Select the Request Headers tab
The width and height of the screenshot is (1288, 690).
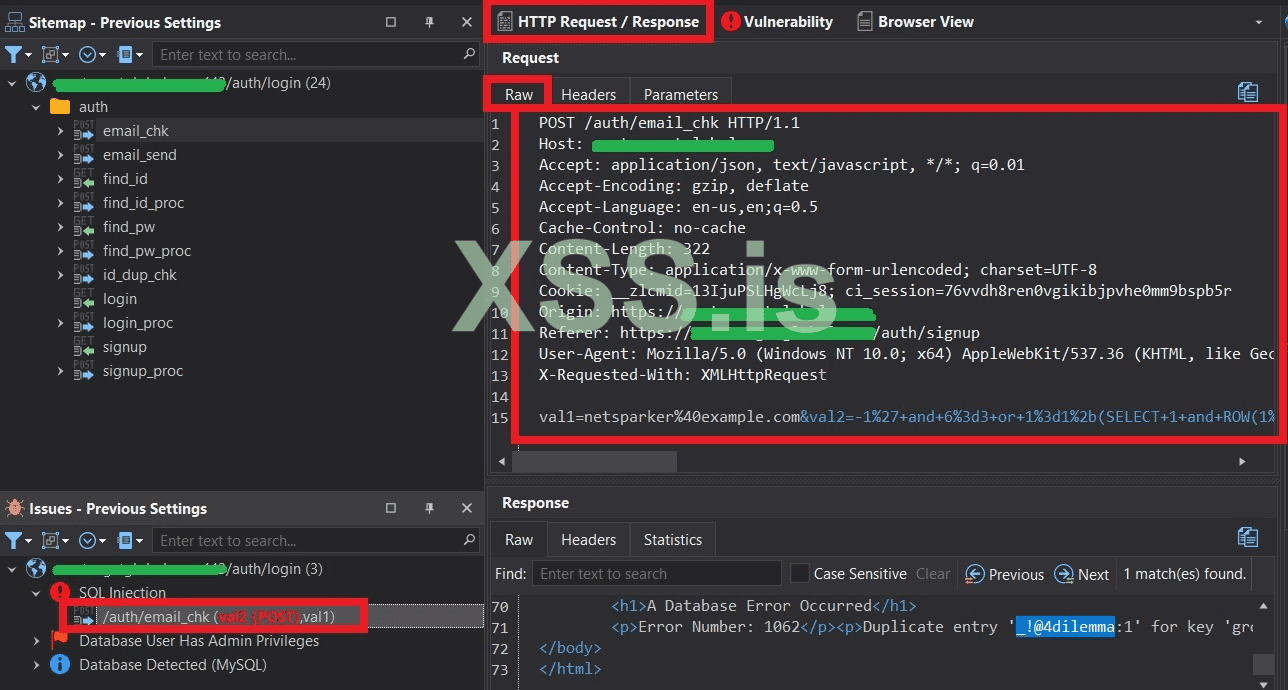(x=588, y=94)
